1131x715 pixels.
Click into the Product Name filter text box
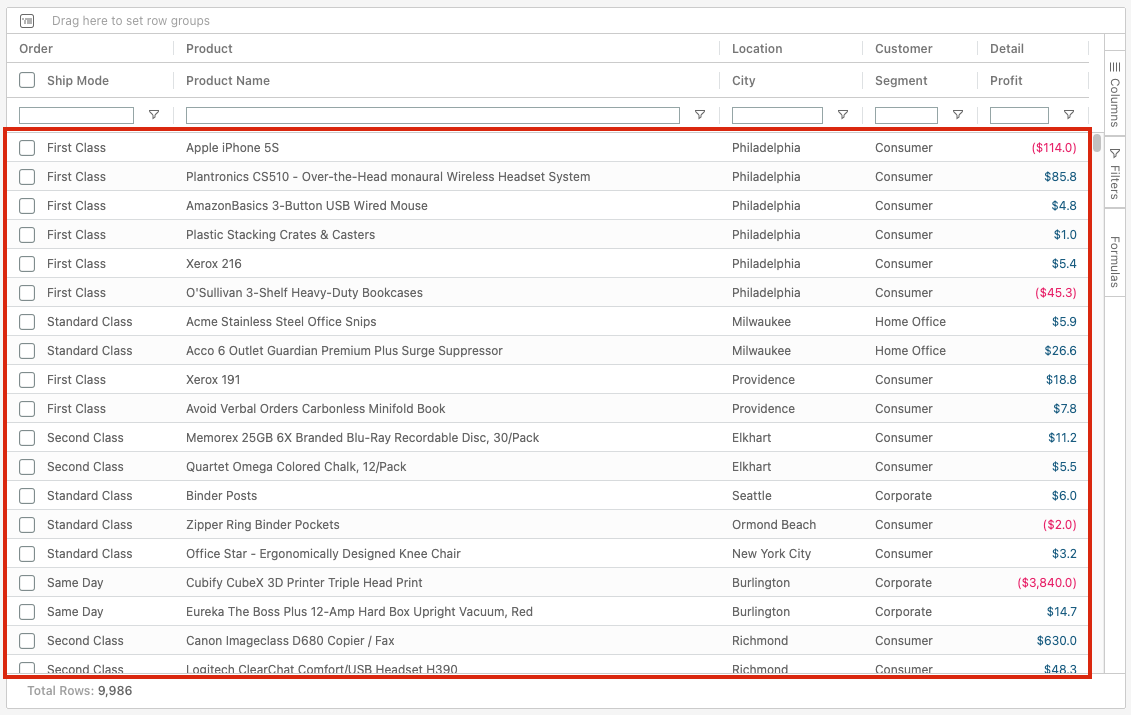[x=432, y=116]
